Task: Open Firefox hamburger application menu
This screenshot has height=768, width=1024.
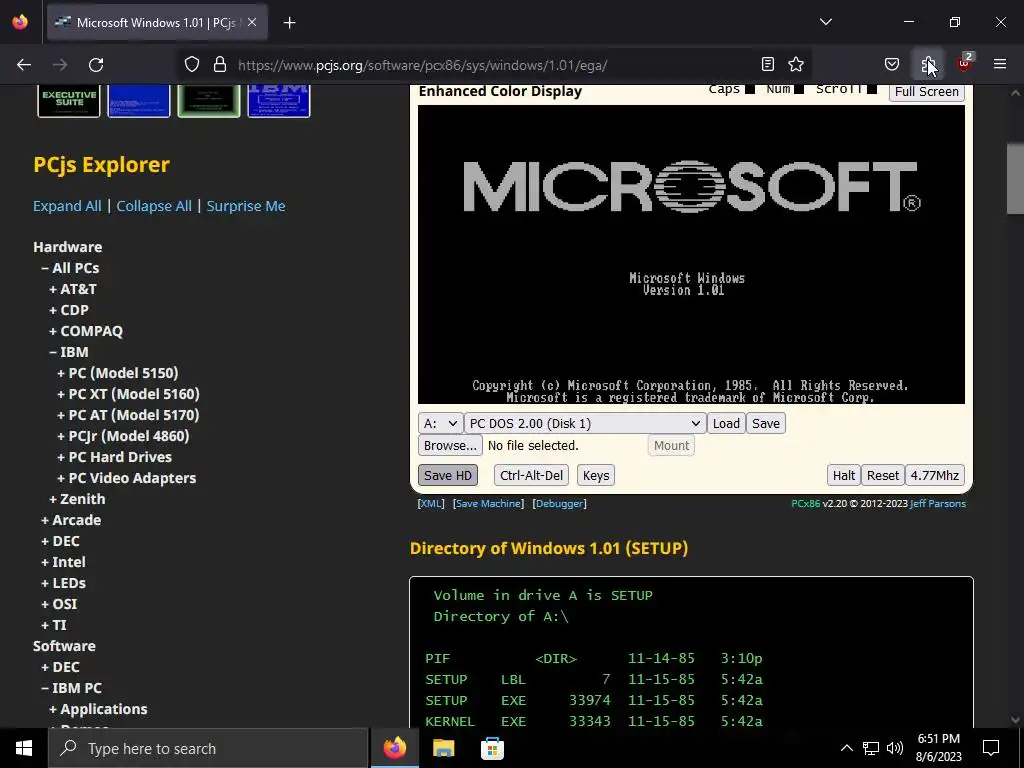Action: pyautogui.click(x=1000, y=64)
